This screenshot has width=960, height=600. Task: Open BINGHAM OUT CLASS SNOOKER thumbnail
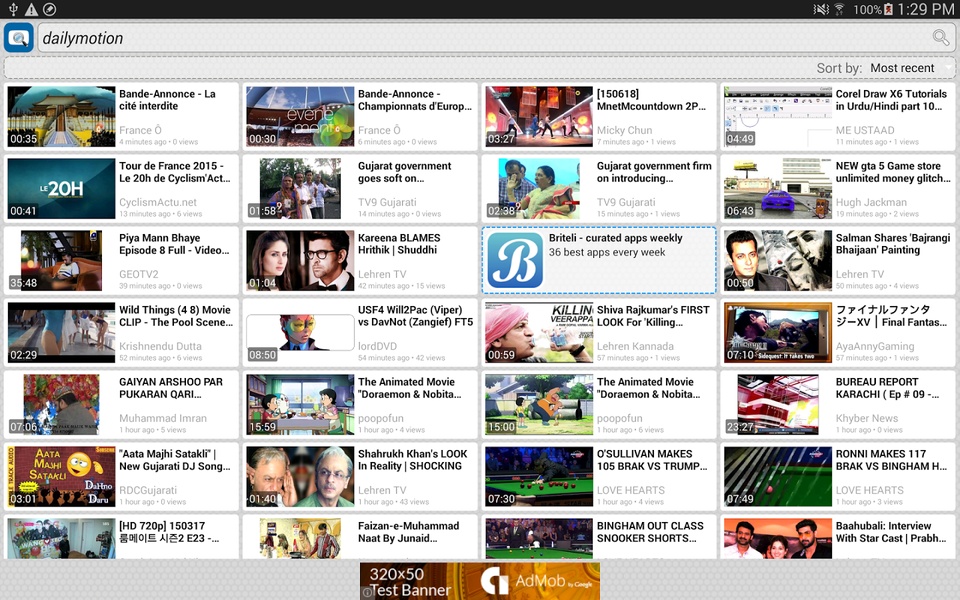tap(539, 538)
